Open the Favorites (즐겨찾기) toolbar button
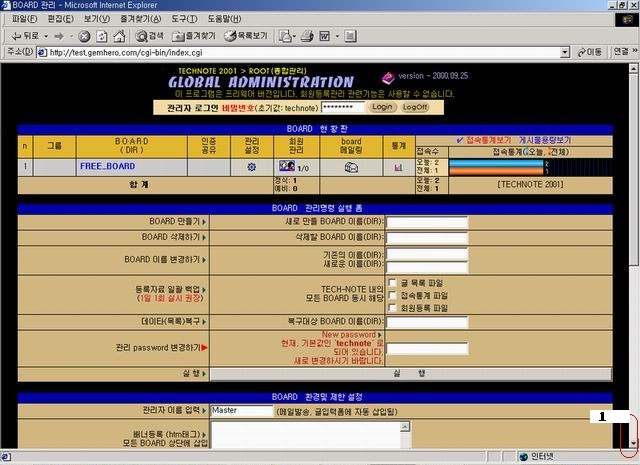 (193, 36)
